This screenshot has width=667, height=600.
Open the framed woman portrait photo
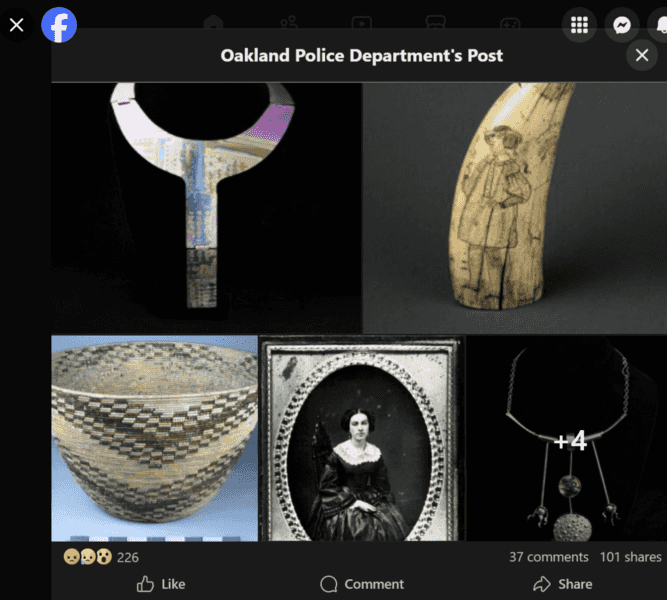(x=362, y=438)
